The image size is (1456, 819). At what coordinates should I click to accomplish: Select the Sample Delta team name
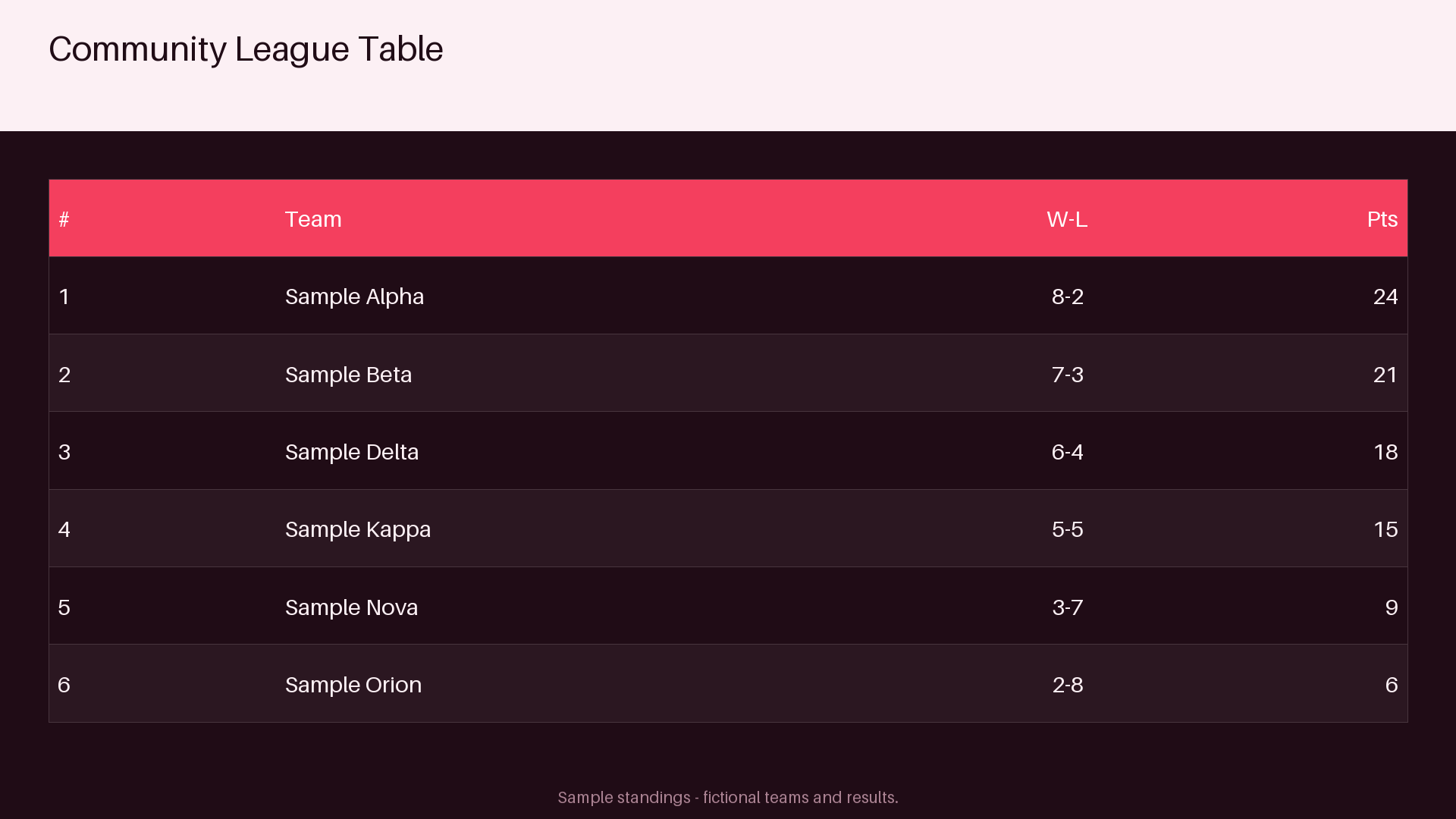(352, 452)
